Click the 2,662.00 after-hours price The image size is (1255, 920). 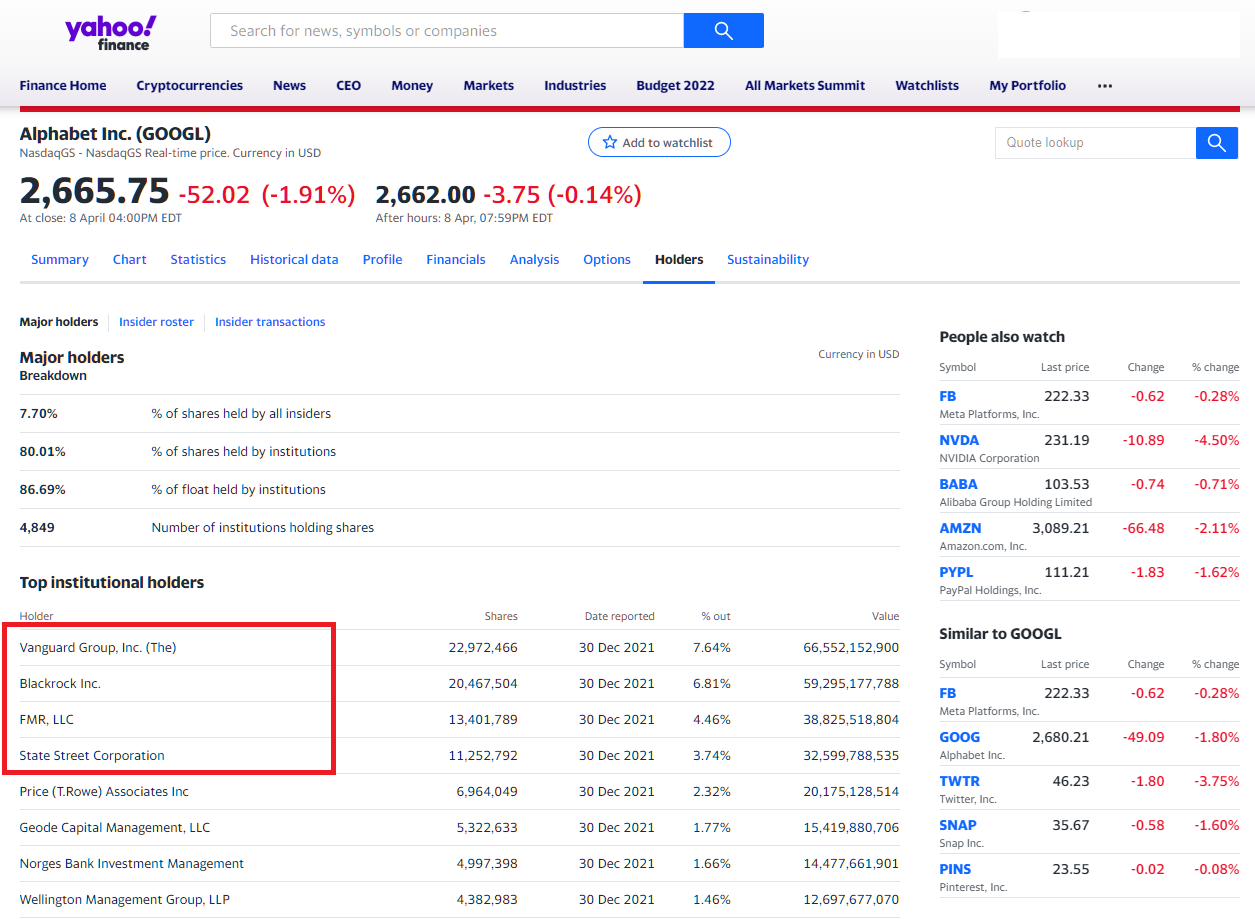[x=426, y=195]
